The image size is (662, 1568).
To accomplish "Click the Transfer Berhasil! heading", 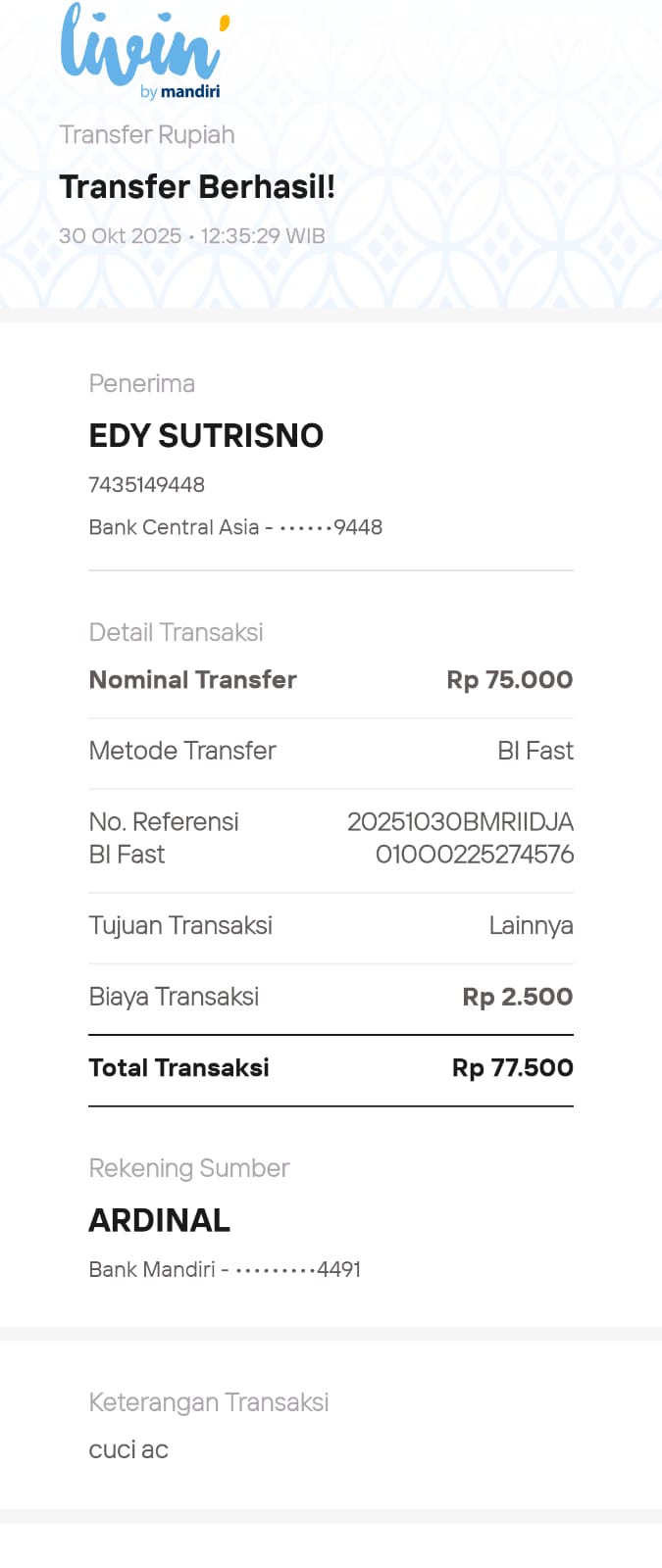I will pos(197,186).
